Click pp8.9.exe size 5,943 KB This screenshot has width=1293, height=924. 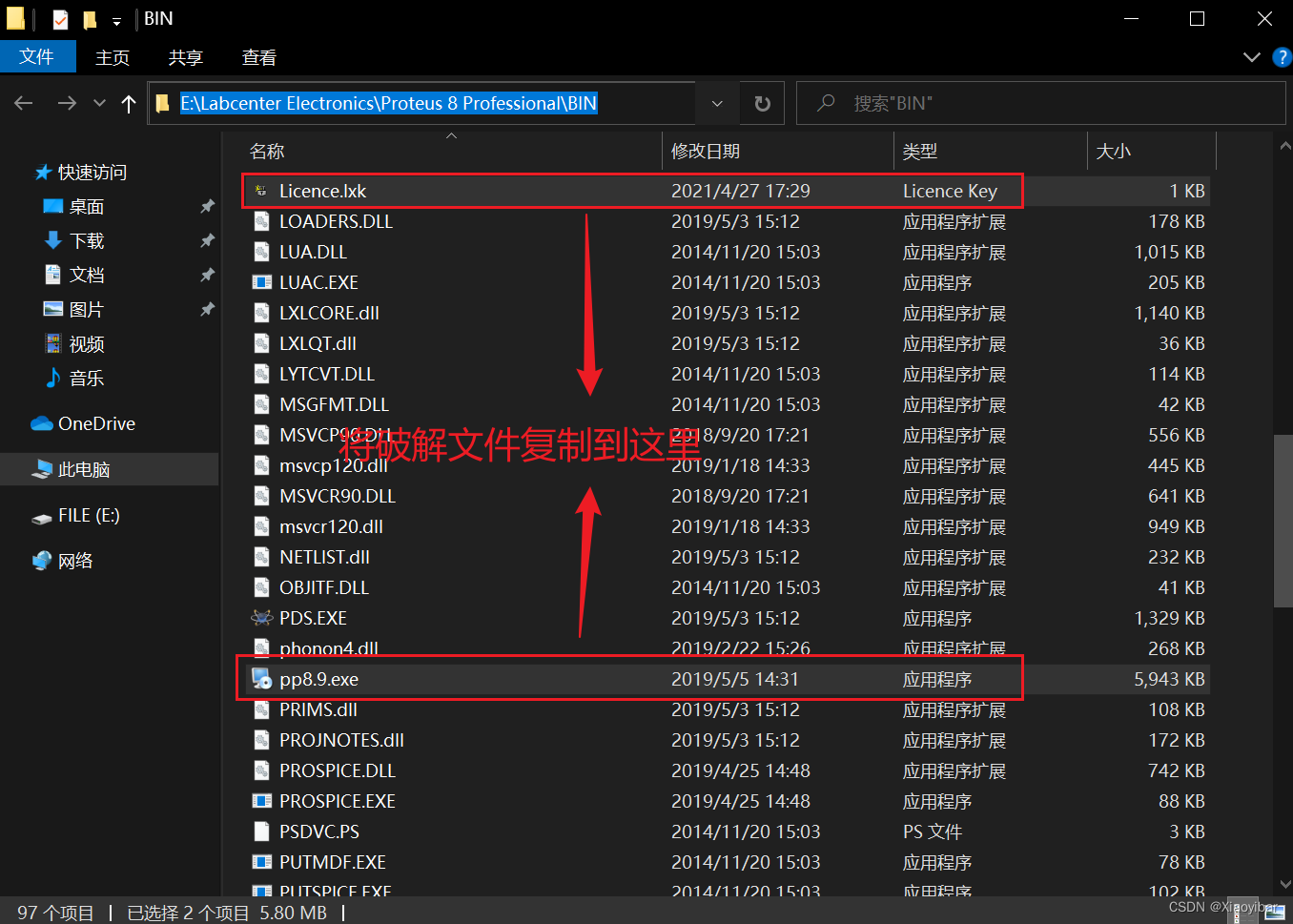(x=1169, y=679)
